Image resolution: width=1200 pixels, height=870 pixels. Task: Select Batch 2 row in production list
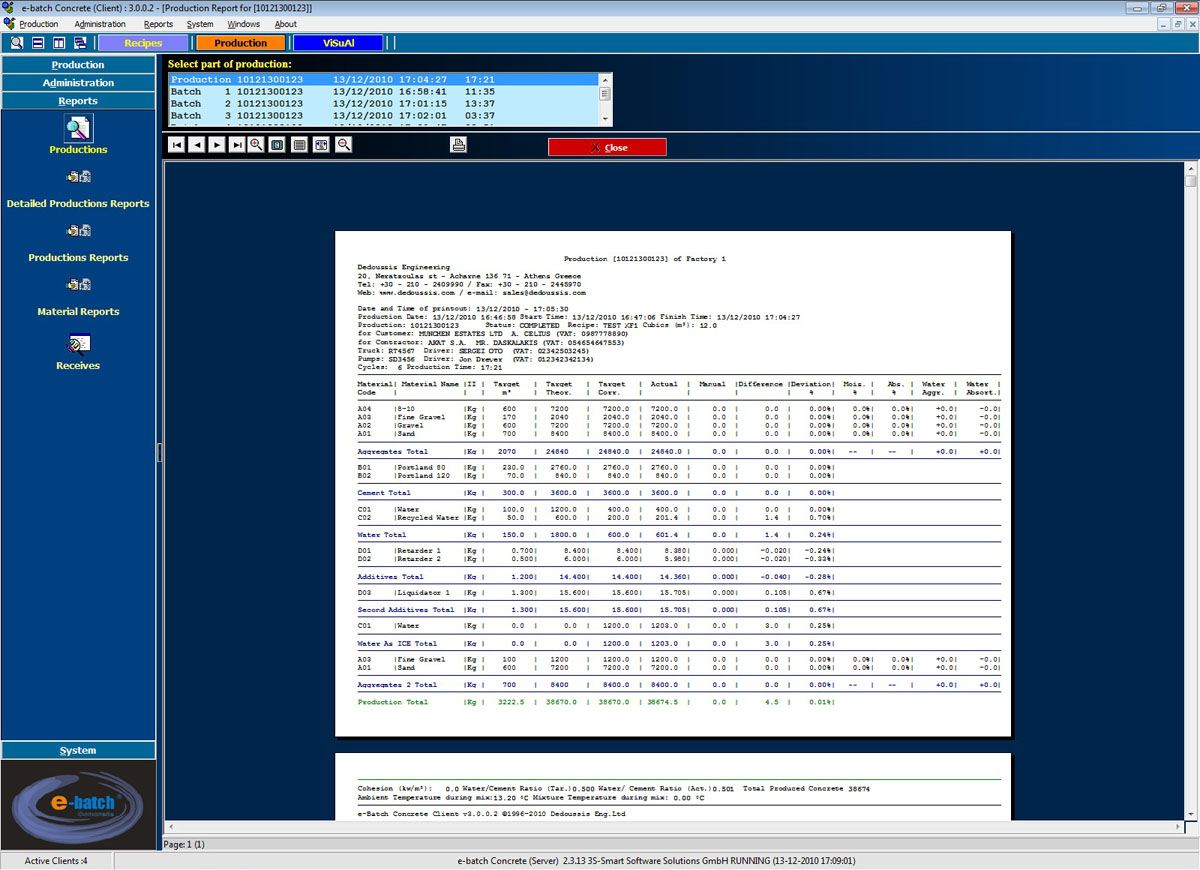383,103
